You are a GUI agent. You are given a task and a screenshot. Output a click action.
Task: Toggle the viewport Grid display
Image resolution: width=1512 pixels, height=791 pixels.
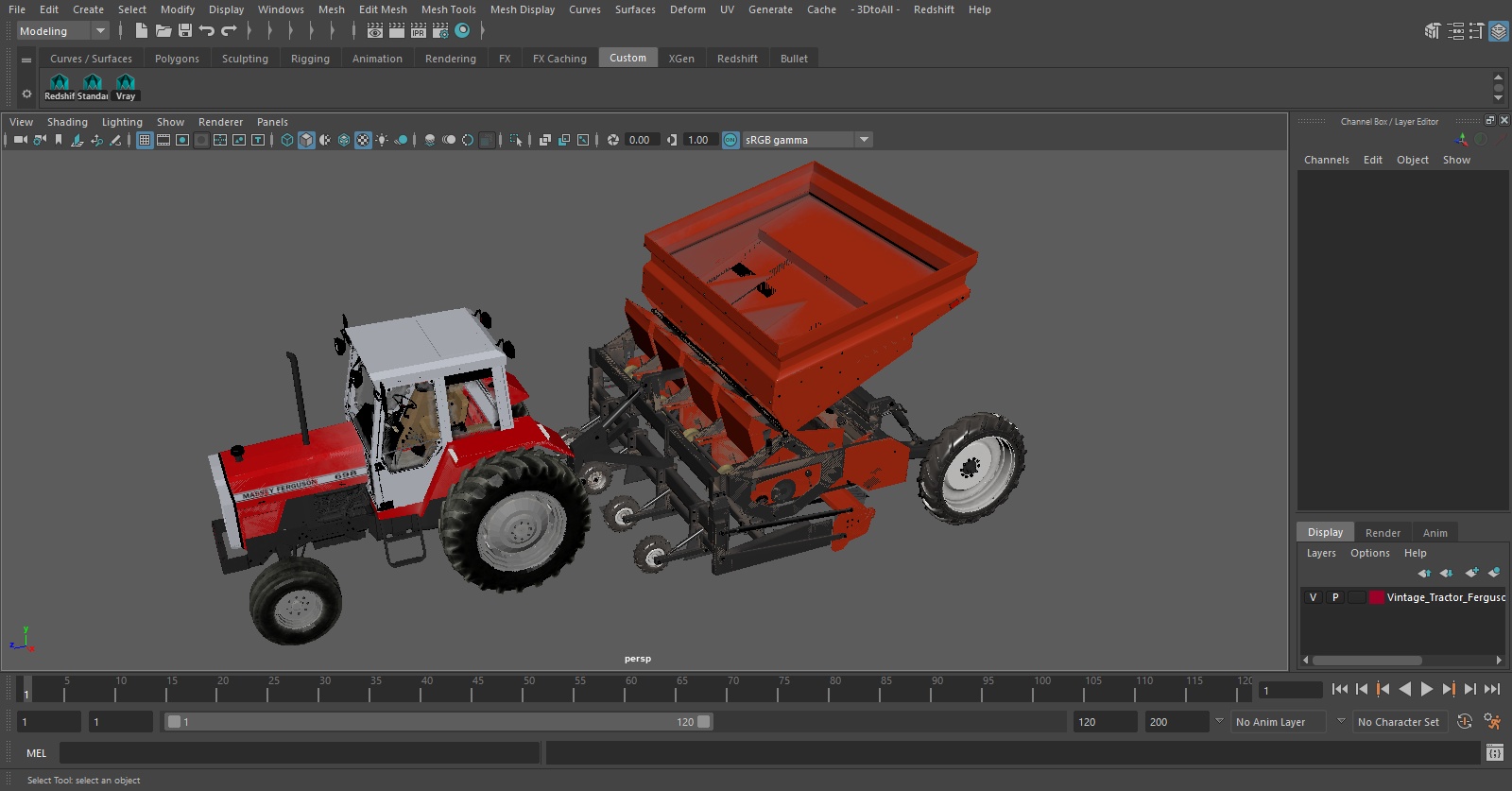click(145, 140)
